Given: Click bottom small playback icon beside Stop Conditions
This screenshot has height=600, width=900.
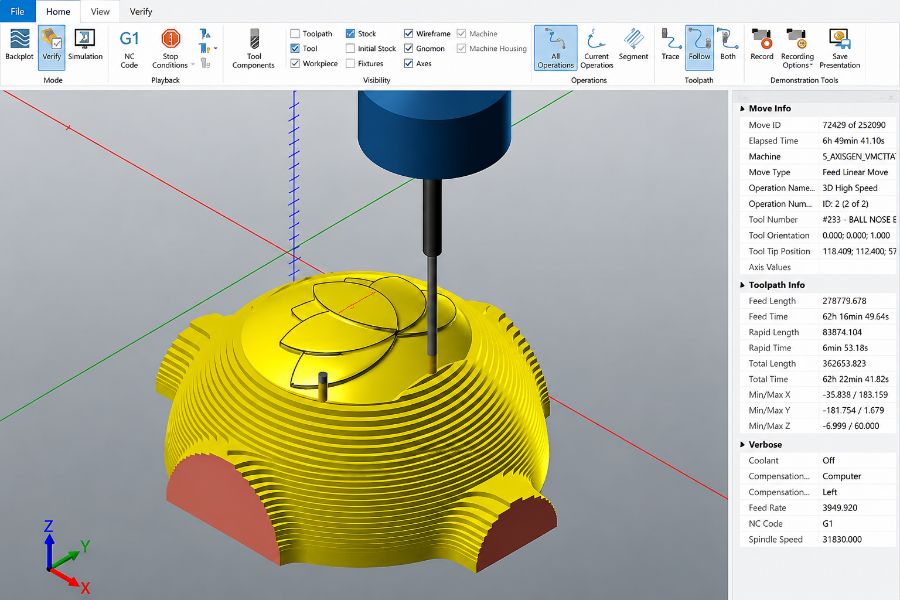Looking at the screenshot, I should pos(205,63).
